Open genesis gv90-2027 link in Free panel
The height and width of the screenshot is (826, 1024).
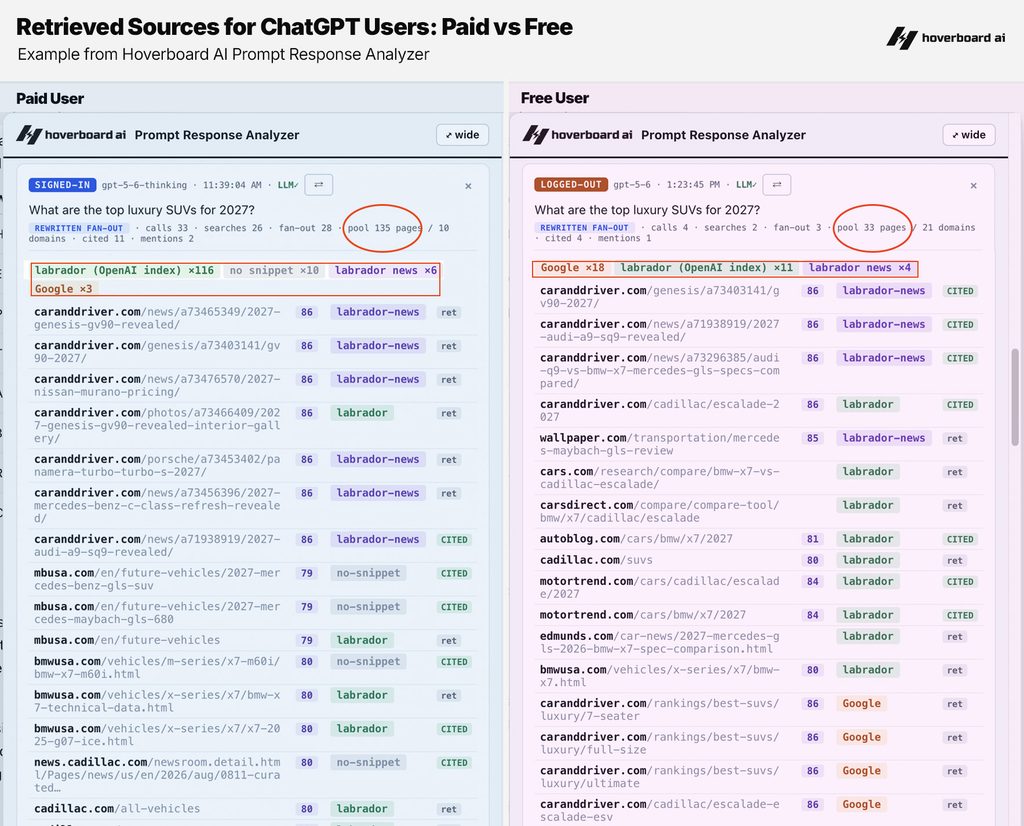click(660, 297)
